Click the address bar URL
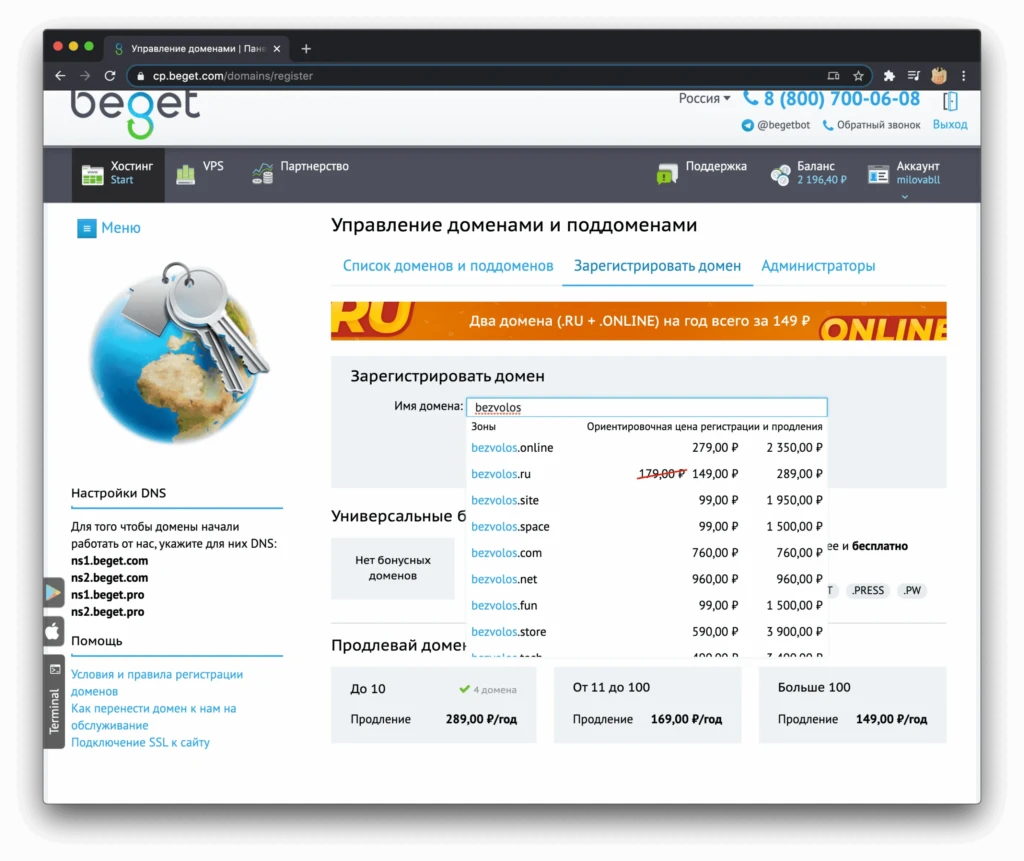This screenshot has width=1024, height=861. pos(232,76)
